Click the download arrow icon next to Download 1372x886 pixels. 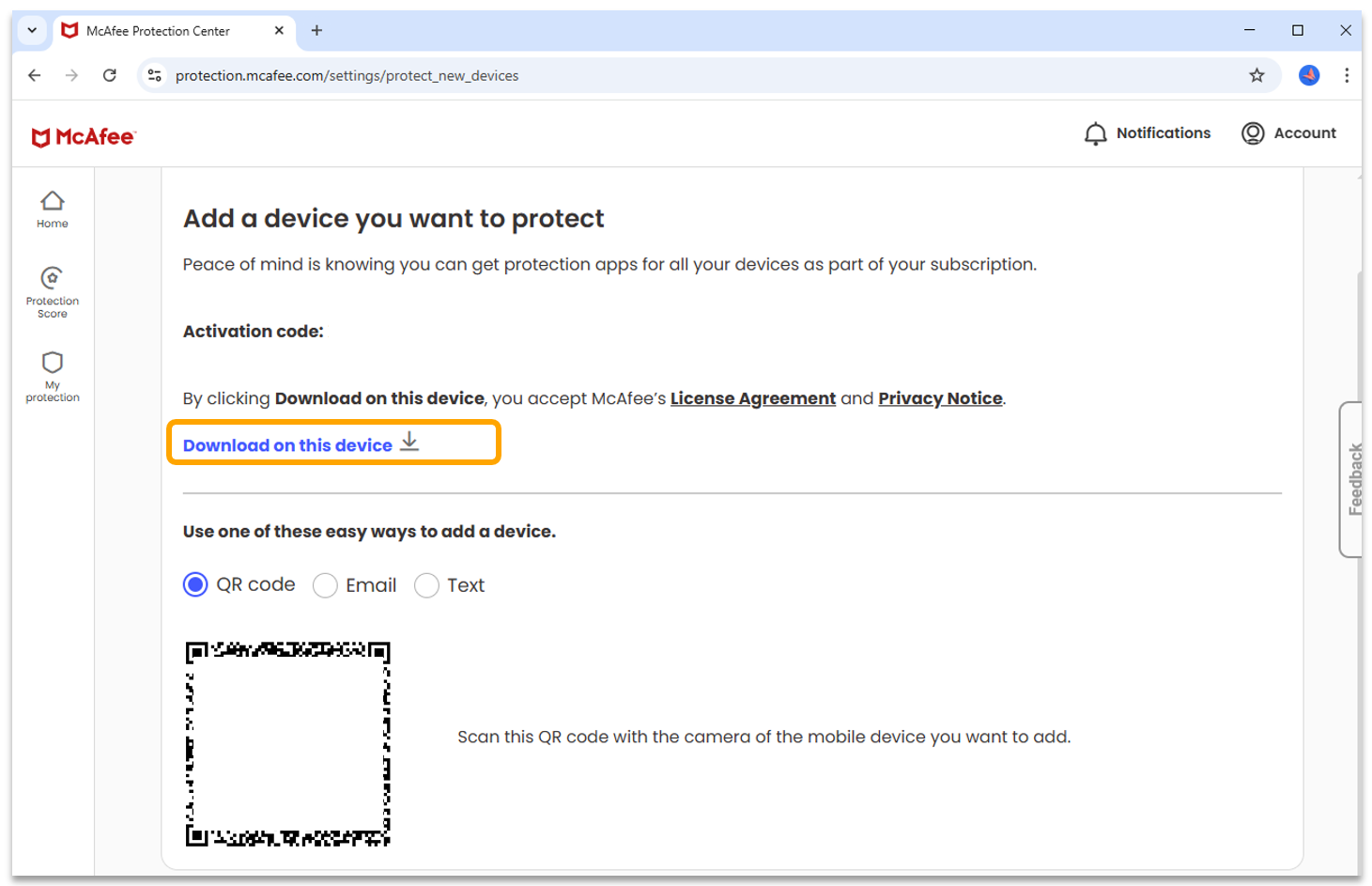pyautogui.click(x=409, y=443)
